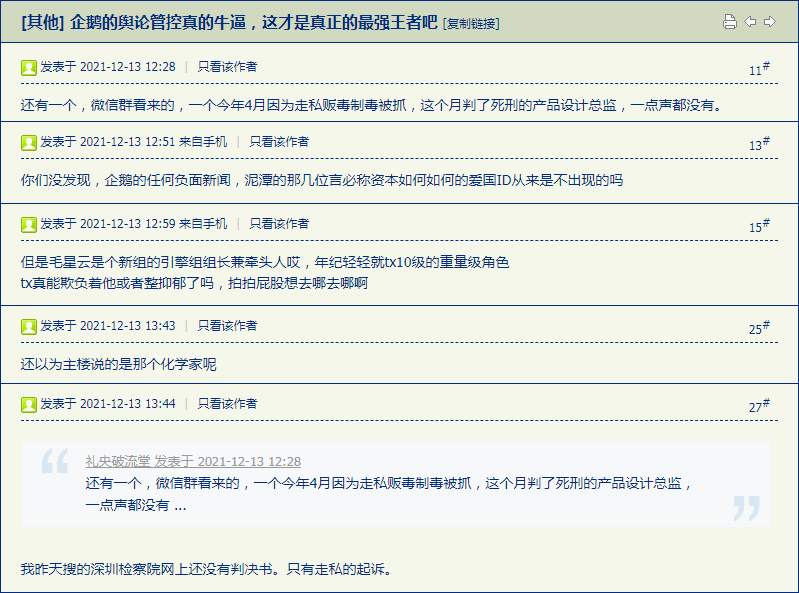799x593 pixels.
Task: Click reply text 我昨天搜的深圳检察院网上还没有判决书
Action: click(x=206, y=569)
